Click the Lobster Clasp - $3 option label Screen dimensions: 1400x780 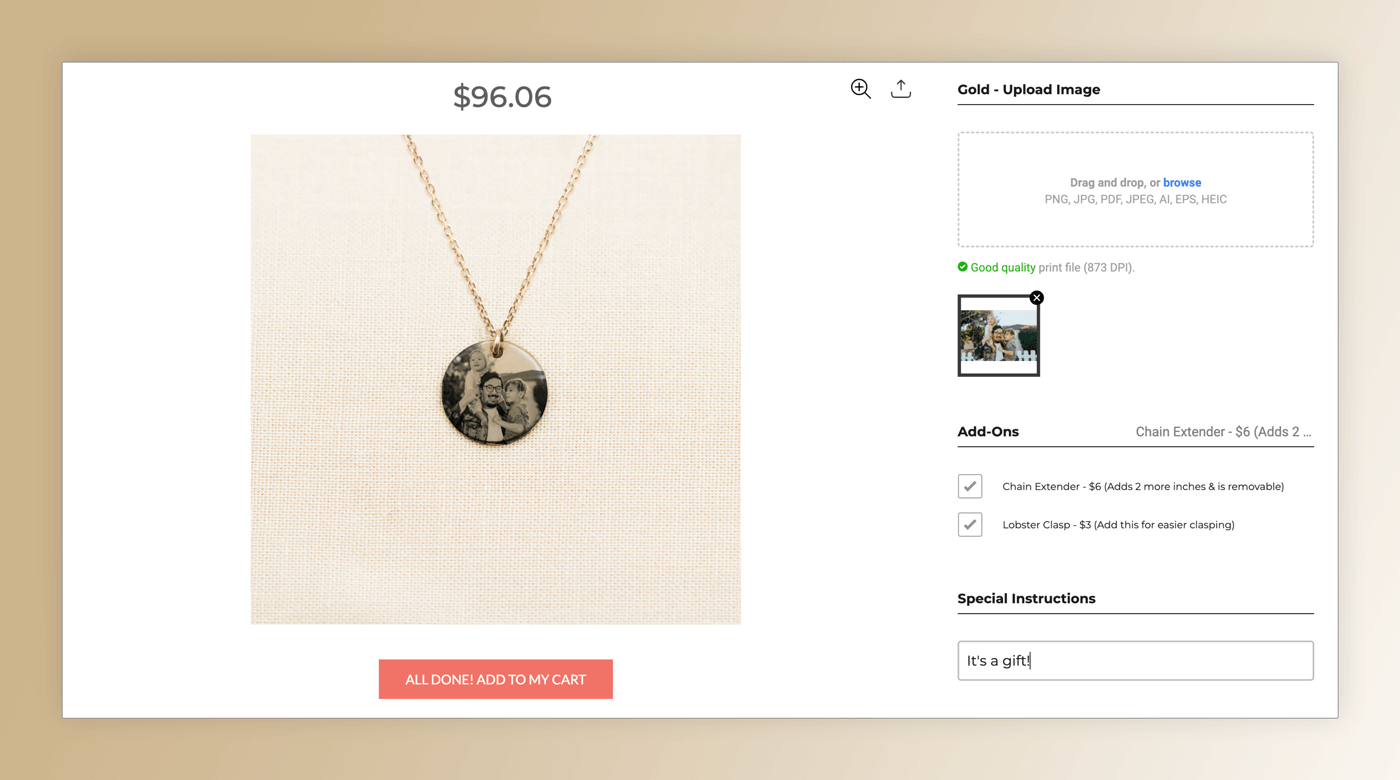[1118, 524]
